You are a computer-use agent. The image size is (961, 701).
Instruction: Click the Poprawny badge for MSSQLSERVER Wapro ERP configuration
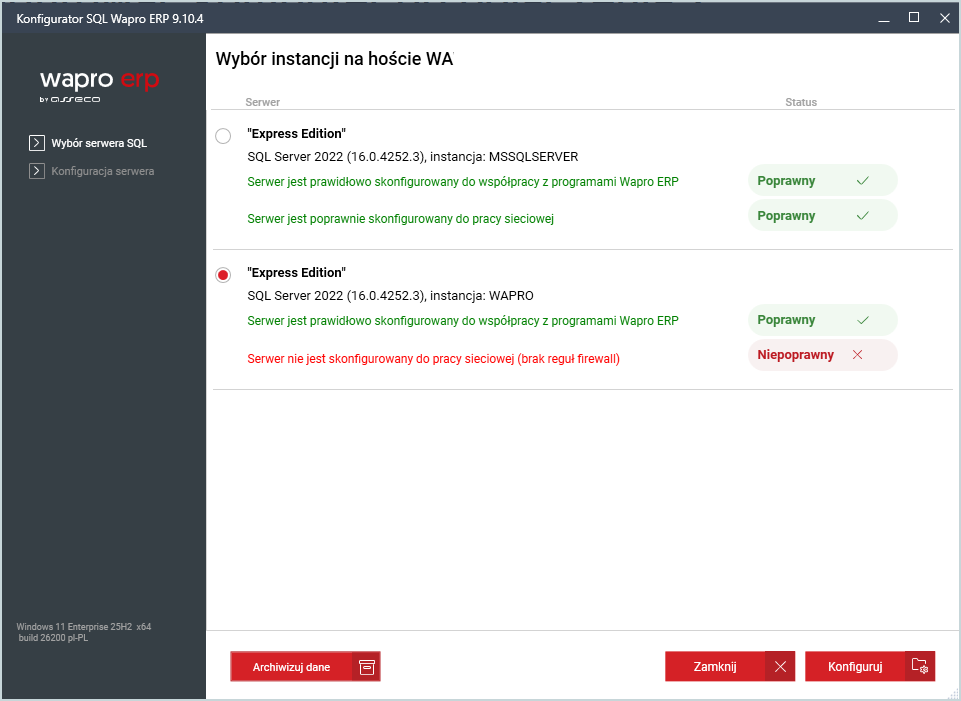[x=822, y=181]
